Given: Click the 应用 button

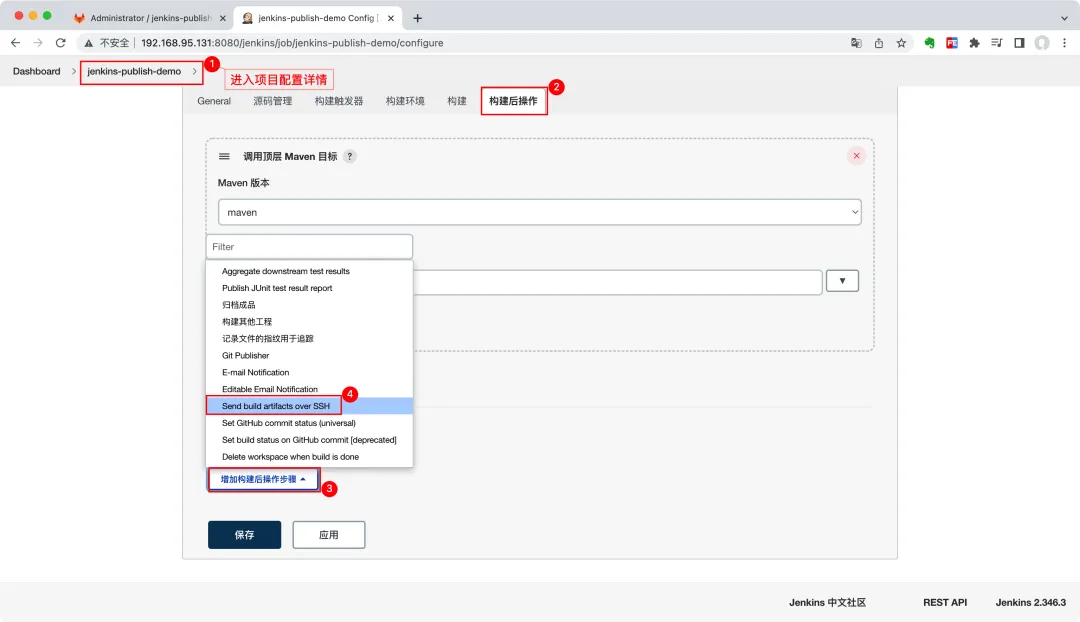Looking at the screenshot, I should tap(329, 535).
